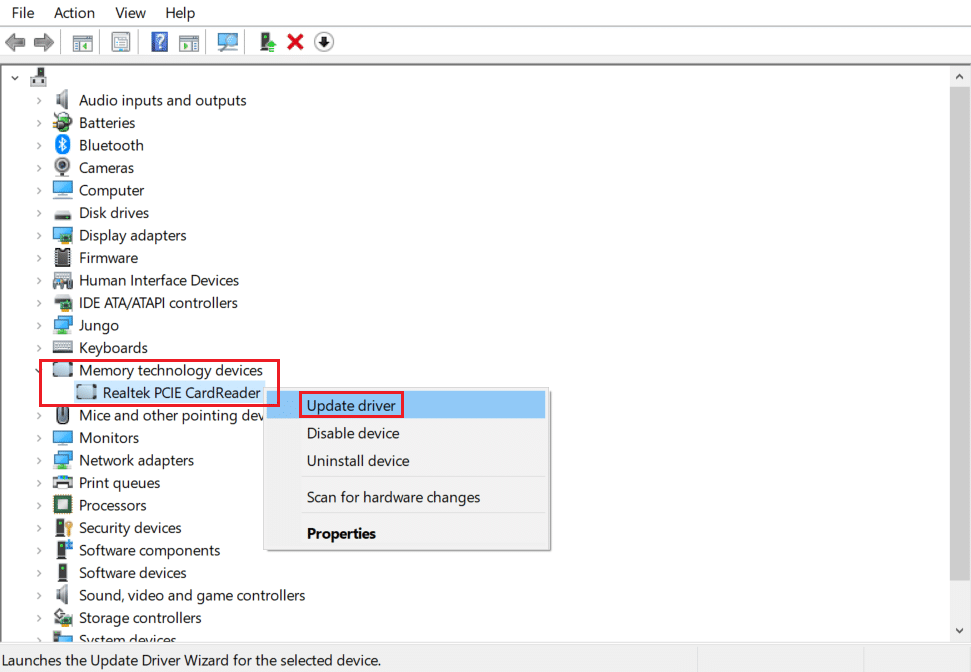The width and height of the screenshot is (971, 672).
Task: Click the Update driver software toolbar icon
Action: click(268, 41)
